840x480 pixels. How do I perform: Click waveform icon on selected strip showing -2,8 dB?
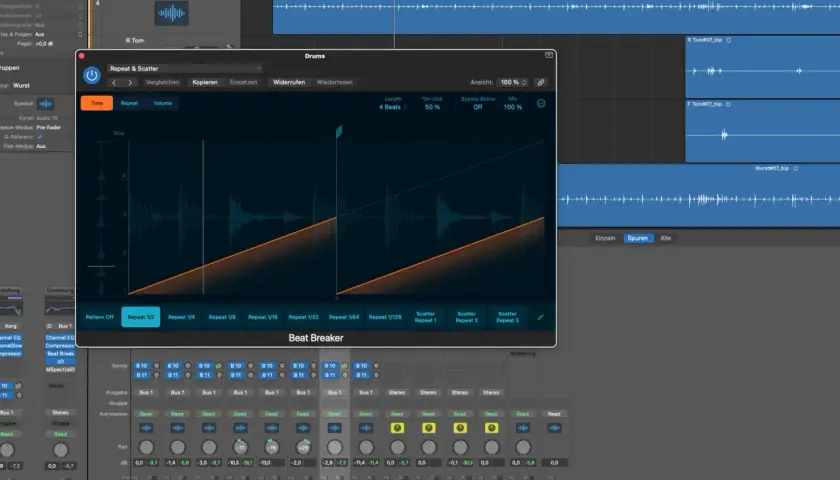(x=334, y=428)
